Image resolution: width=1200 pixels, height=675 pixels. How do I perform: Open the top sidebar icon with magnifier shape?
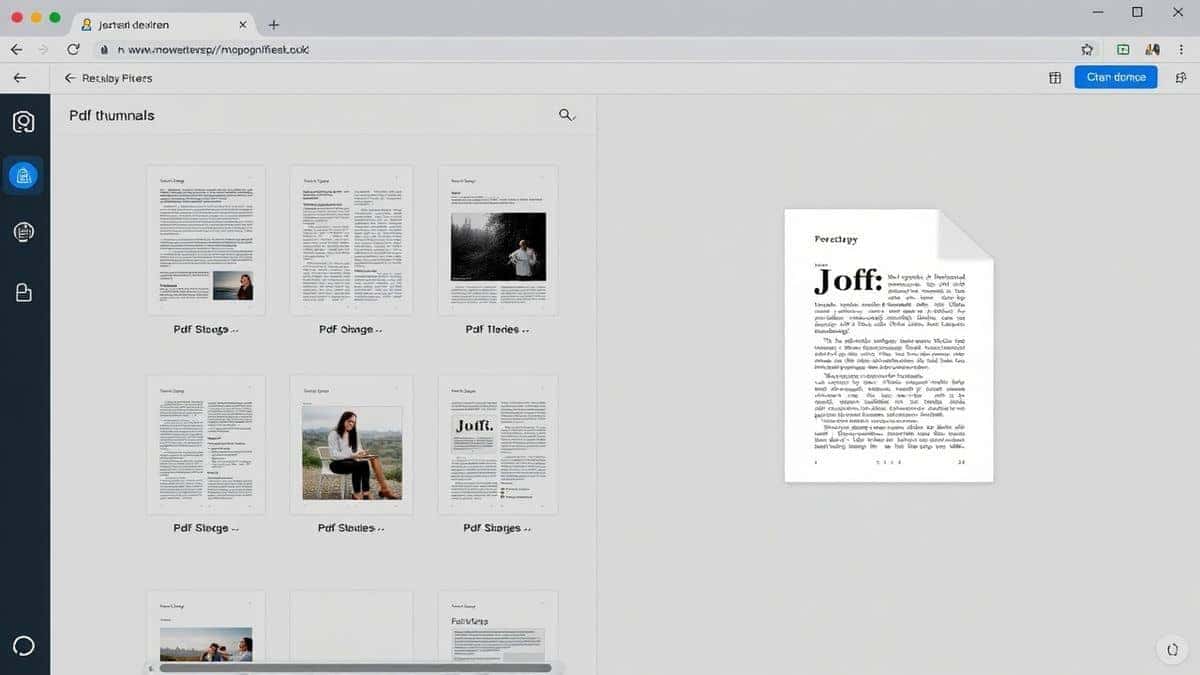[23, 122]
